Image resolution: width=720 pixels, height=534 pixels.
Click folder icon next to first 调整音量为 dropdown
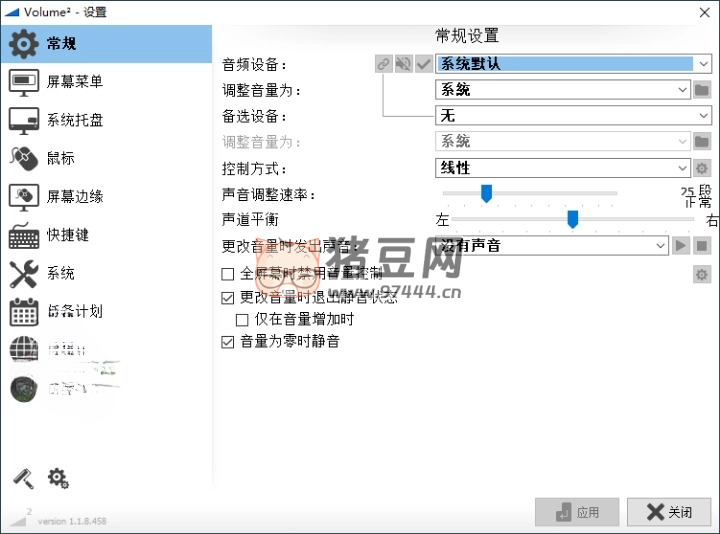tap(702, 90)
